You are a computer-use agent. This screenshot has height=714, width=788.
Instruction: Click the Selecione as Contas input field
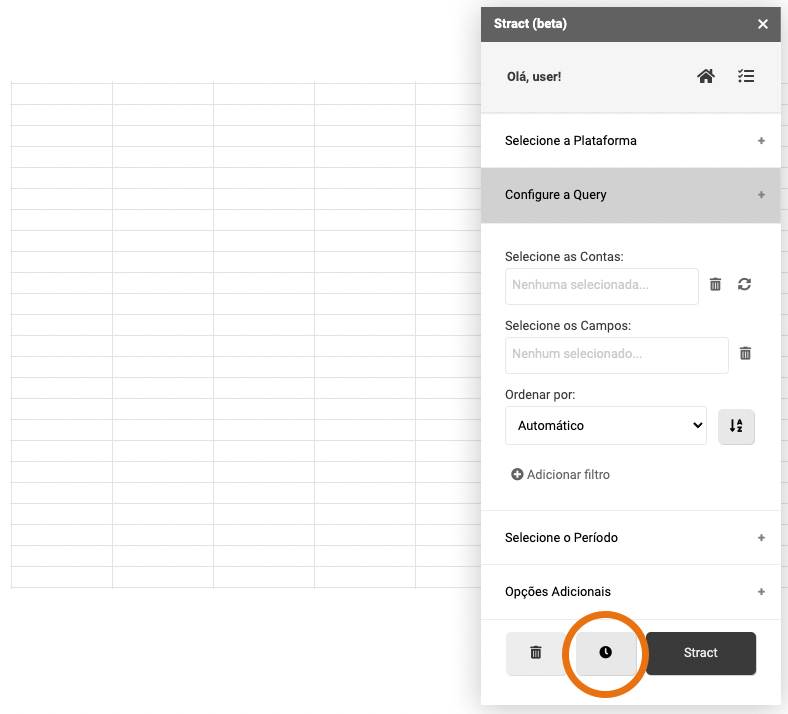(601, 285)
